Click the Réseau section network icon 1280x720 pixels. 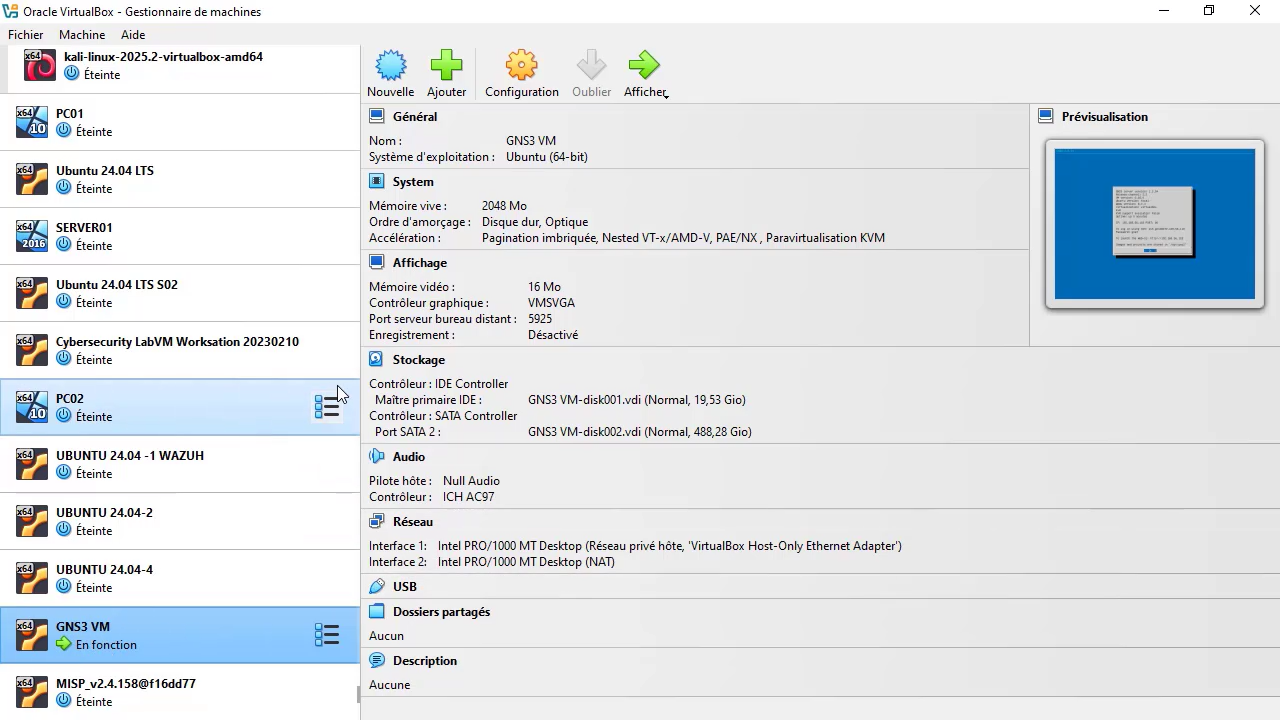click(x=377, y=521)
